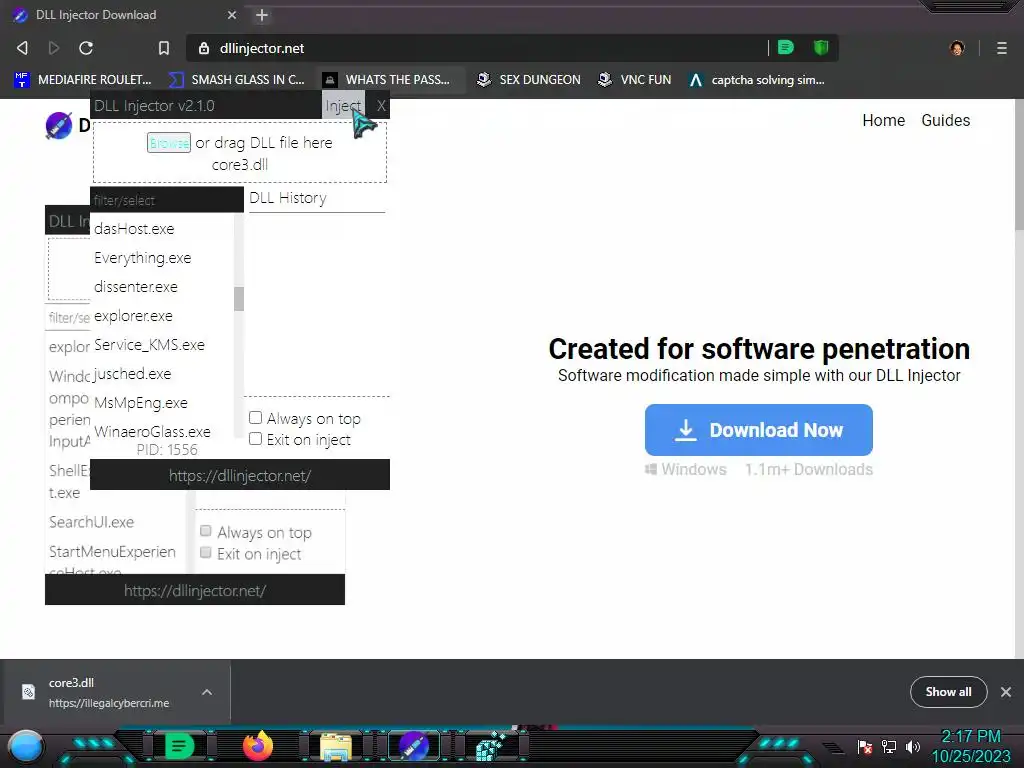
Task: Close the DLL Injector Download tab
Action: [232, 15]
